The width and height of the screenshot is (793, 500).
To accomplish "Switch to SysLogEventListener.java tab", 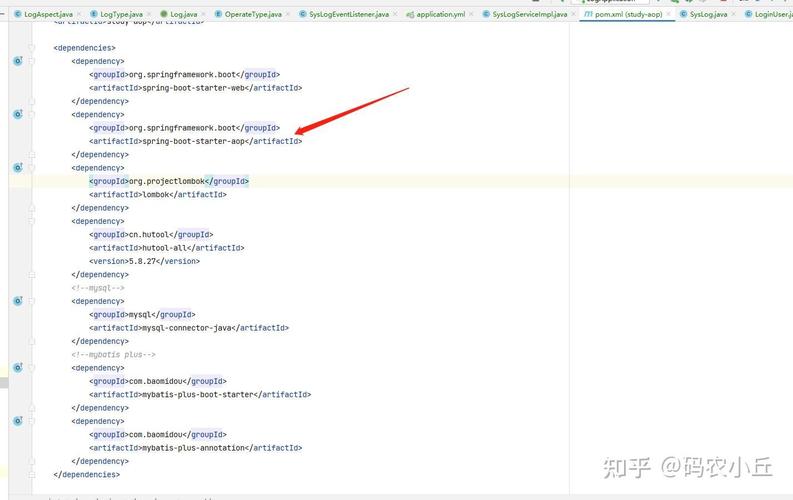I will (349, 14).
